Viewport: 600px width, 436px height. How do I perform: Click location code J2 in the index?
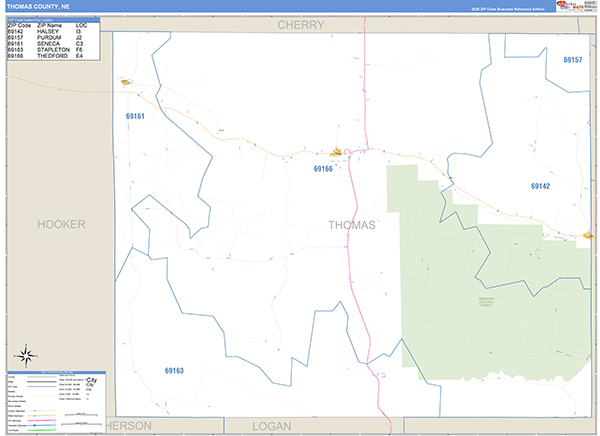pos(79,38)
